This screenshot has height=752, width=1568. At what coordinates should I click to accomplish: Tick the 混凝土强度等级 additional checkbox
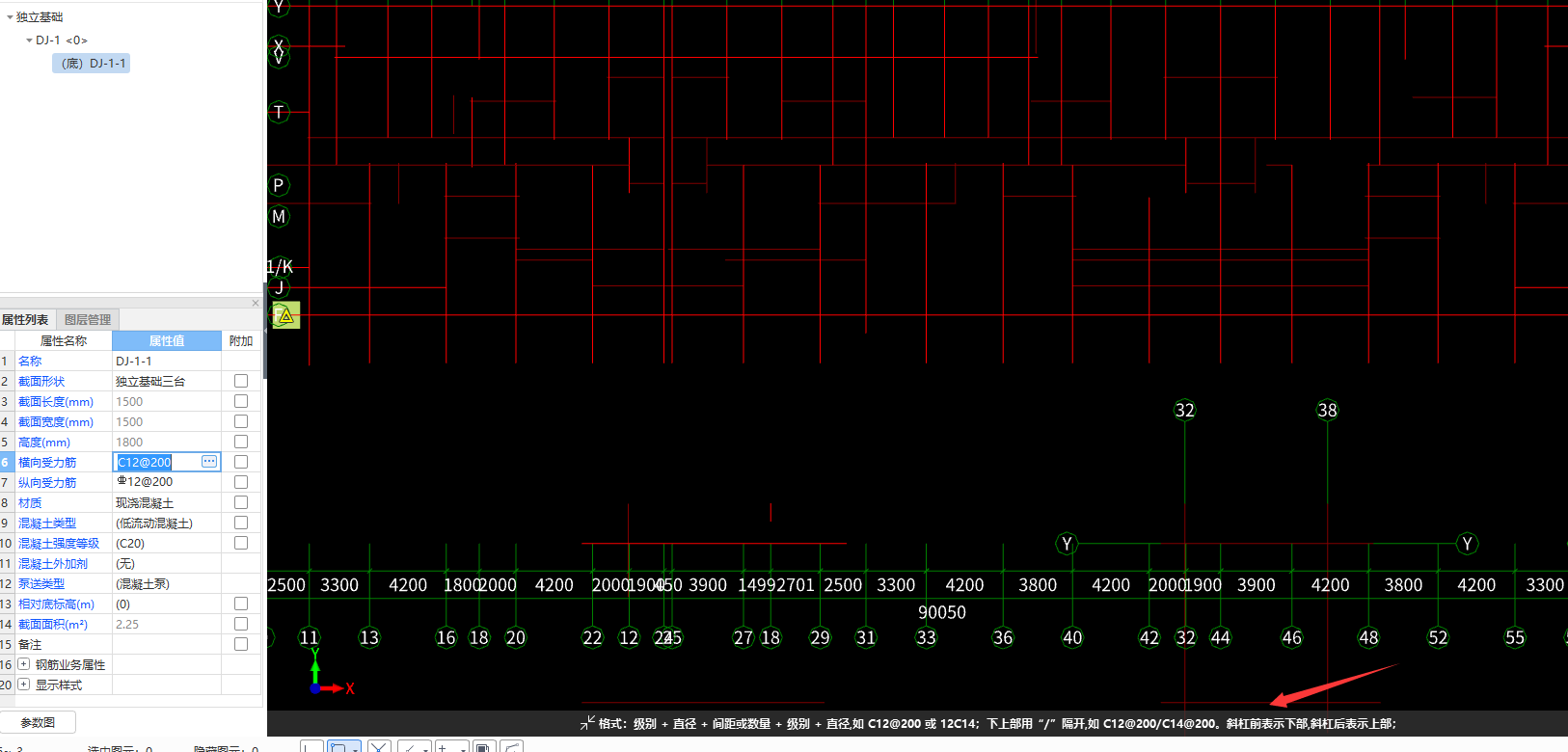coord(241,543)
